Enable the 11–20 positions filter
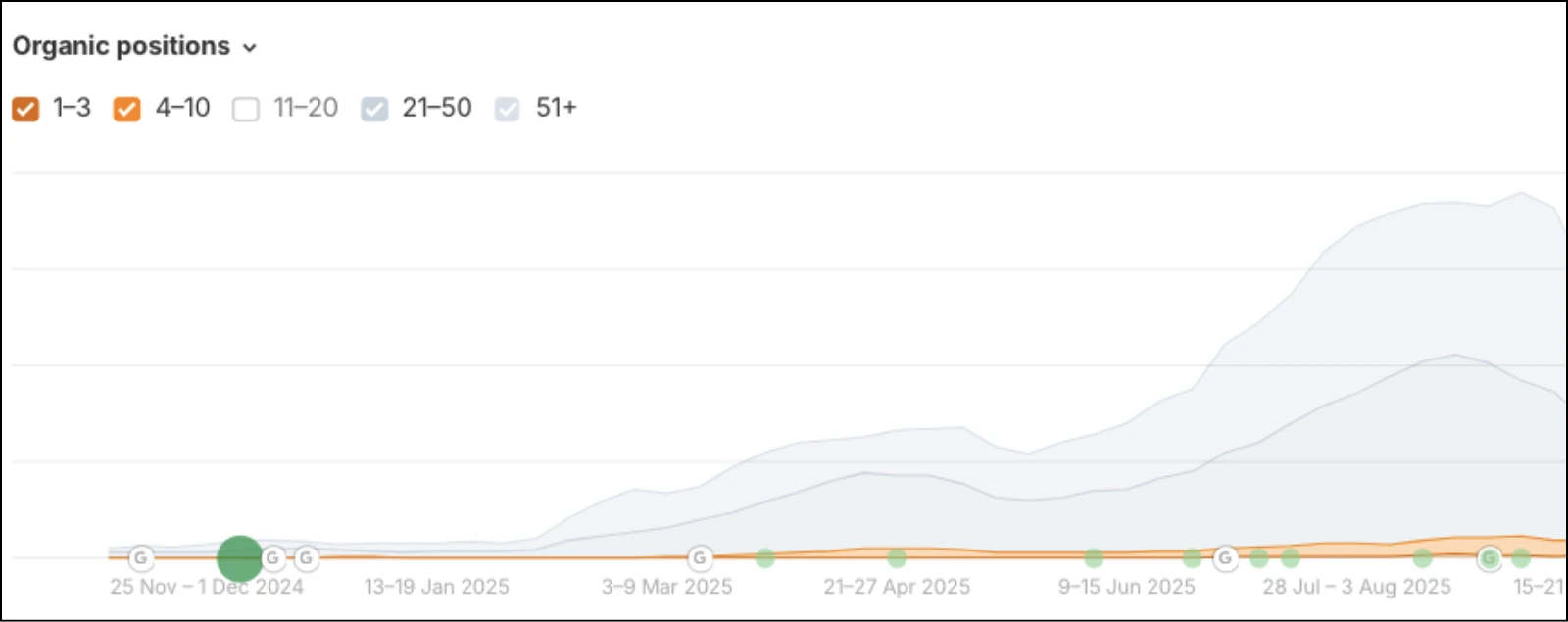 click(x=246, y=108)
